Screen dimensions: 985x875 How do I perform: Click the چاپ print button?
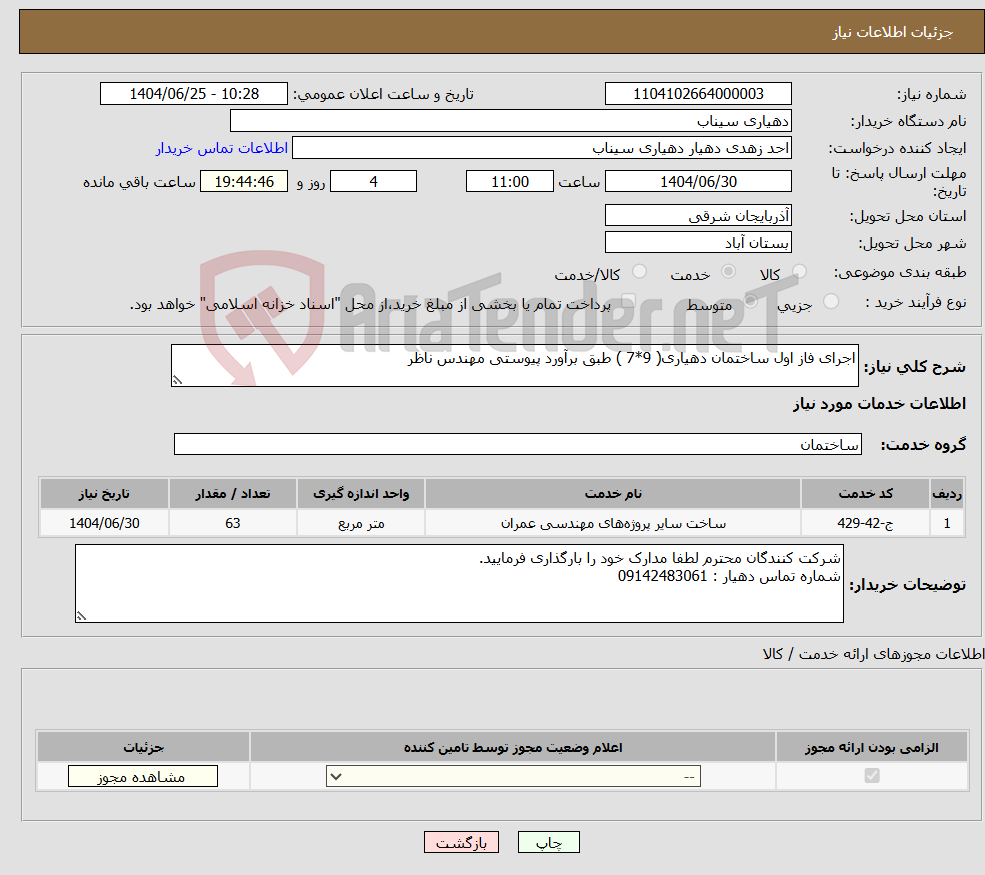click(x=548, y=842)
